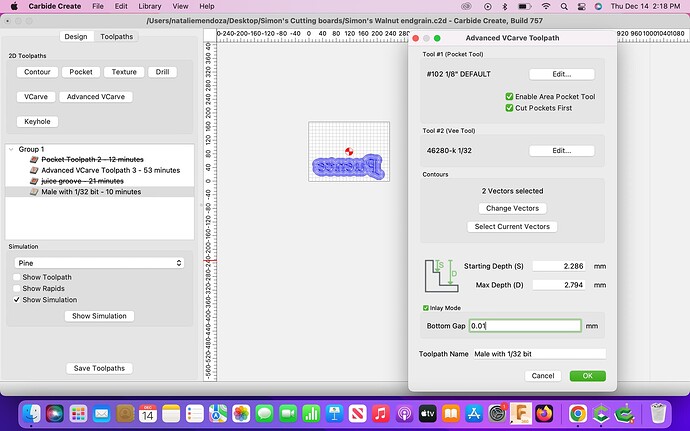Click the Show Simulation button
The width and height of the screenshot is (690, 431).
point(99,316)
